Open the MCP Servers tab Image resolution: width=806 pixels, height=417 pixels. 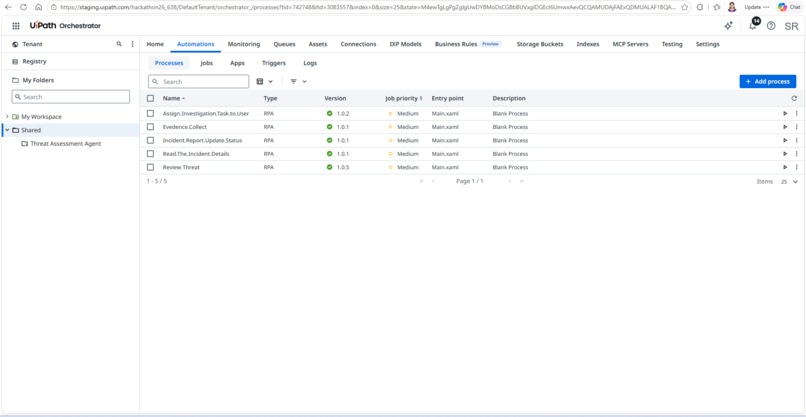click(x=630, y=44)
